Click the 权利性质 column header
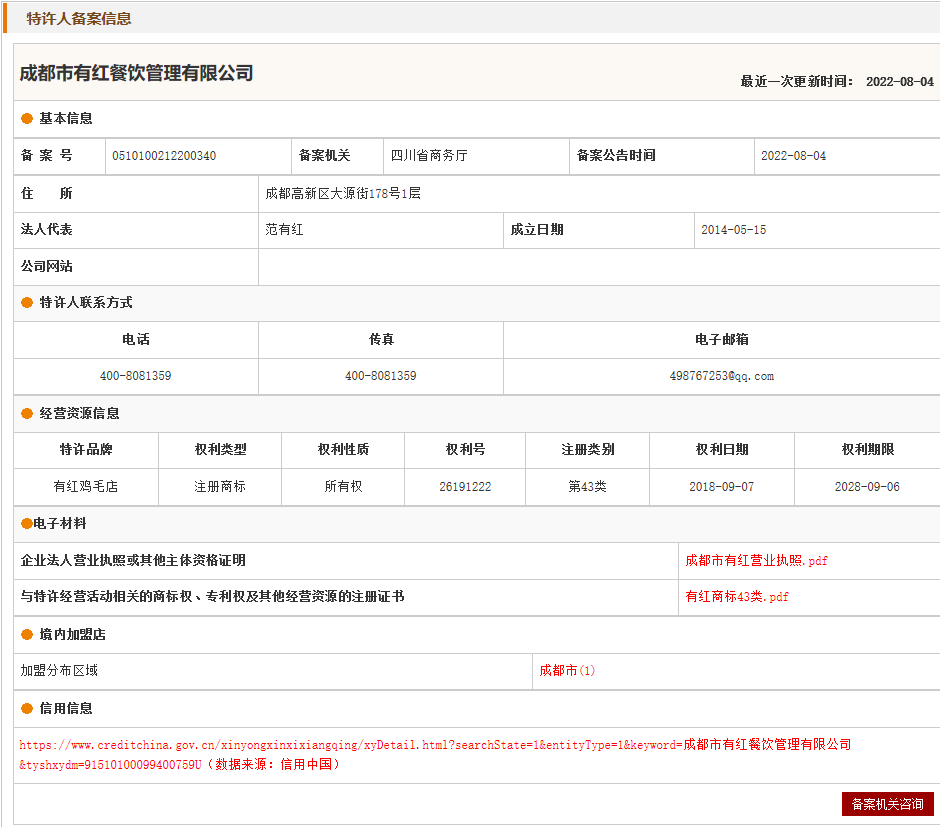 344,449
